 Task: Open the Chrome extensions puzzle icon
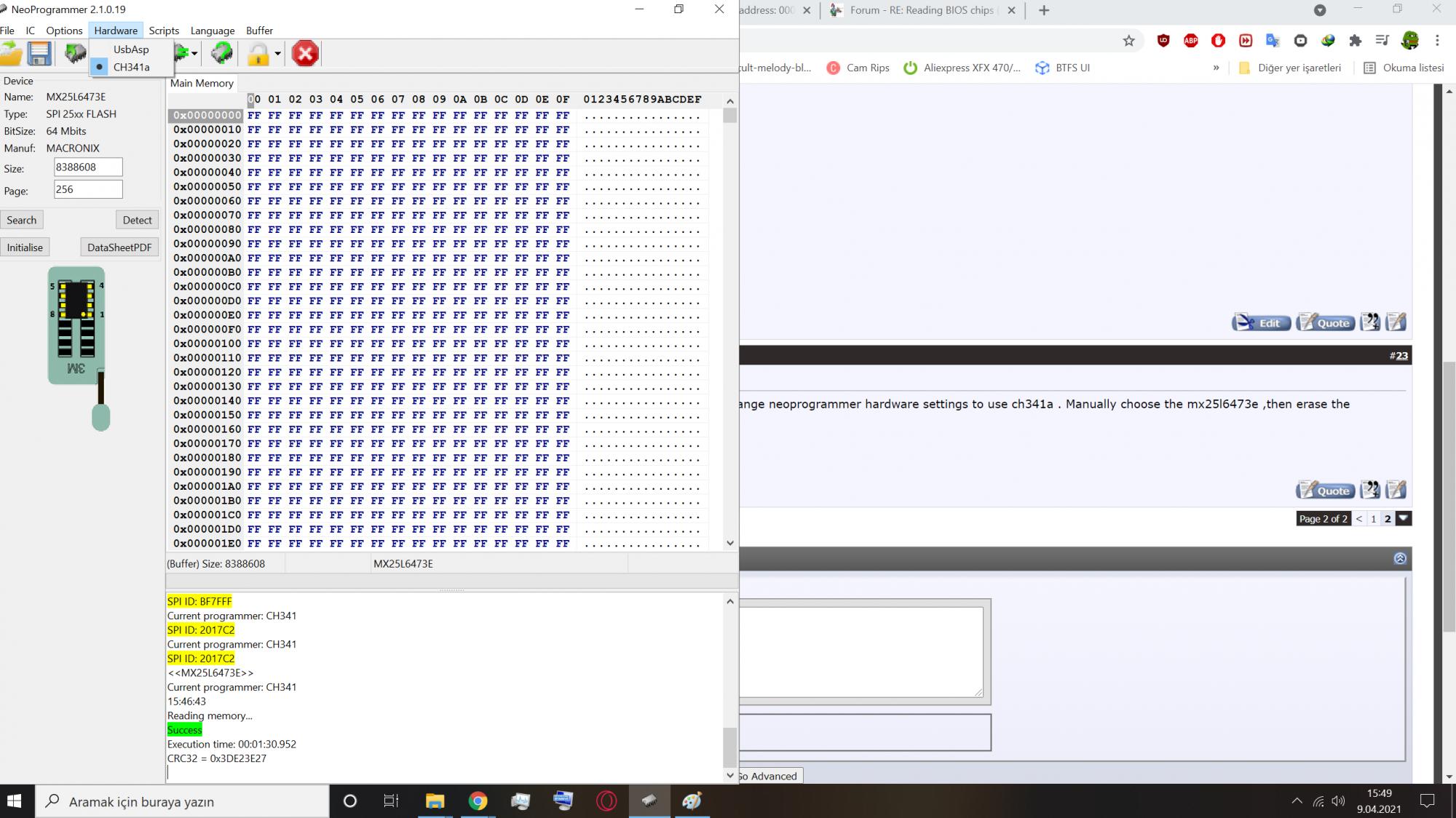[x=1355, y=41]
